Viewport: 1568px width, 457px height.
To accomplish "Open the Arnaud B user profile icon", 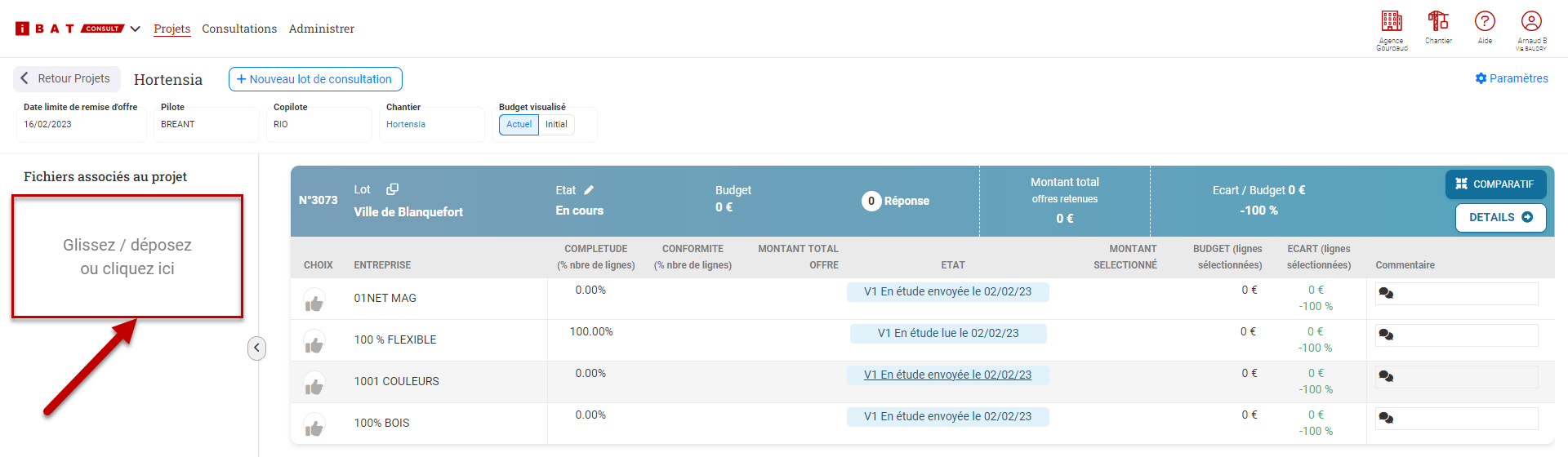I will tap(1531, 21).
